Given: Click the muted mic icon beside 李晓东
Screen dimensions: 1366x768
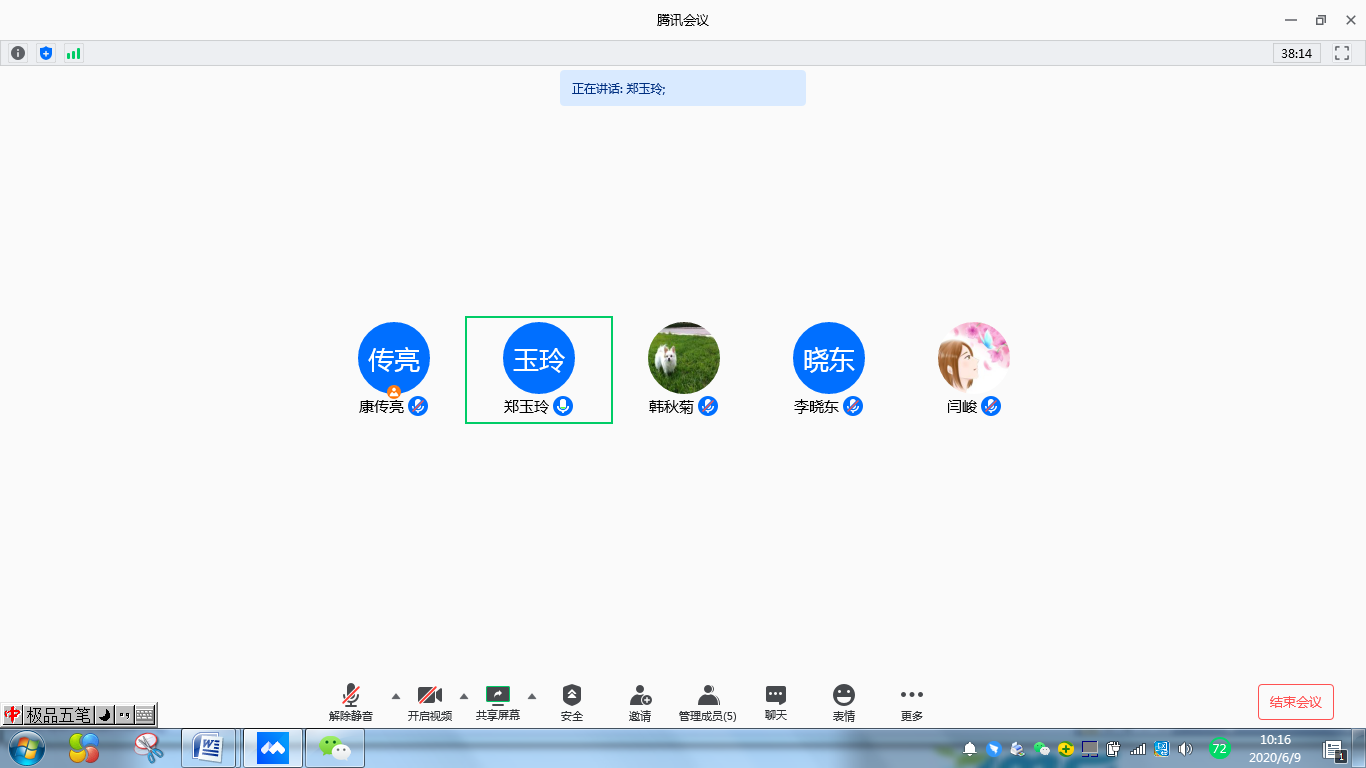Looking at the screenshot, I should click(853, 406).
